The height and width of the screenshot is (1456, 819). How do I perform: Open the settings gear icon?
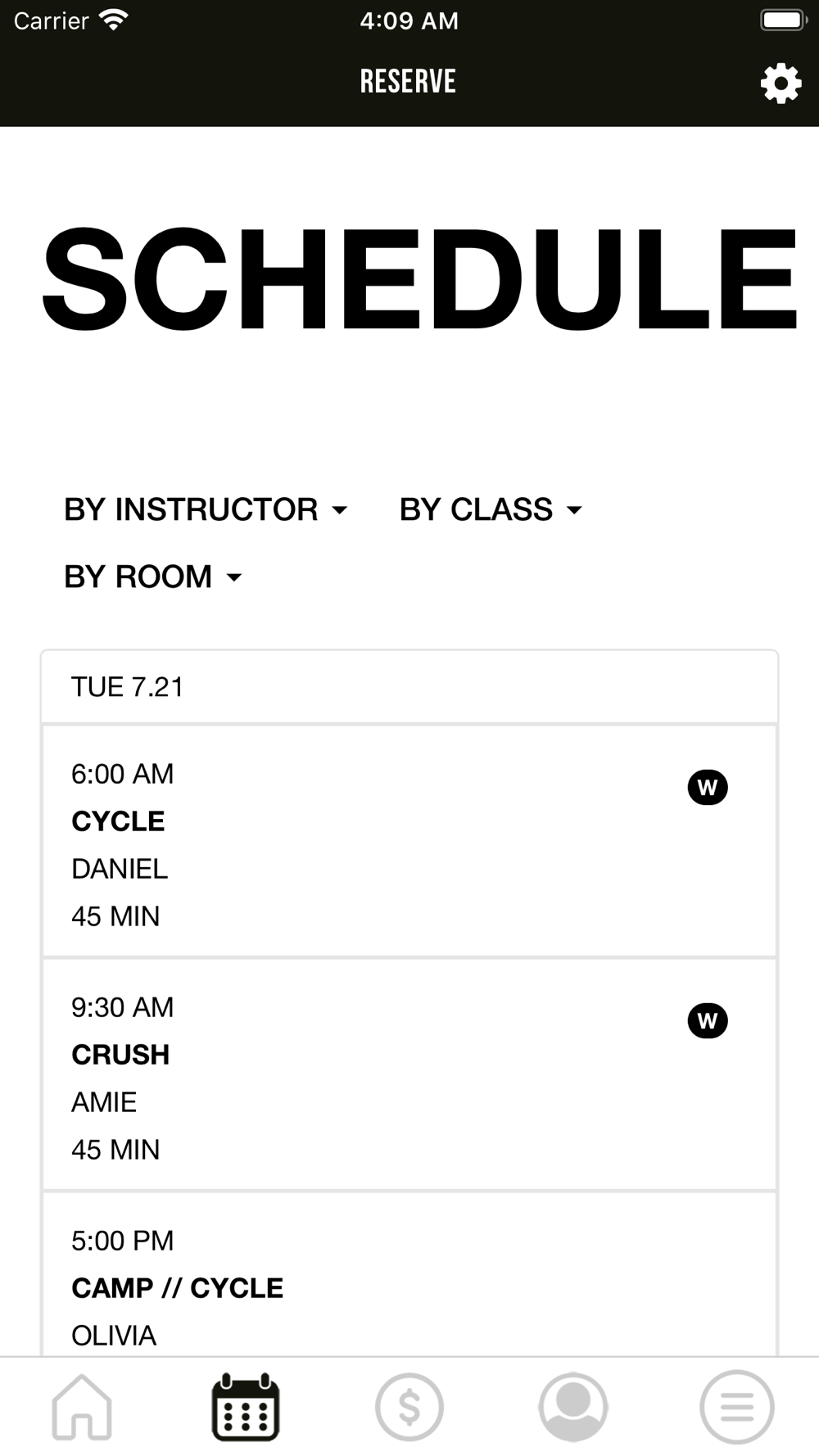coord(781,83)
